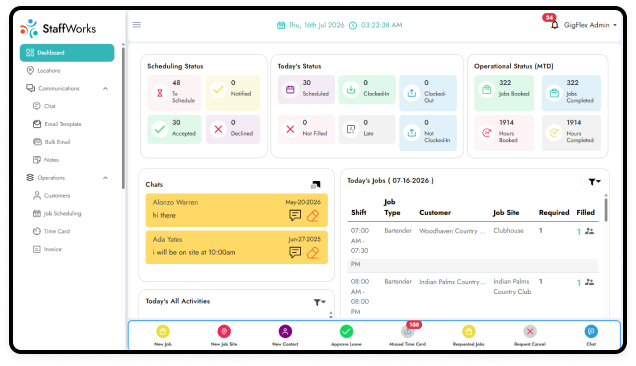Open Today's All Activities filter dropdown
The width and height of the screenshot is (636, 366).
320,302
